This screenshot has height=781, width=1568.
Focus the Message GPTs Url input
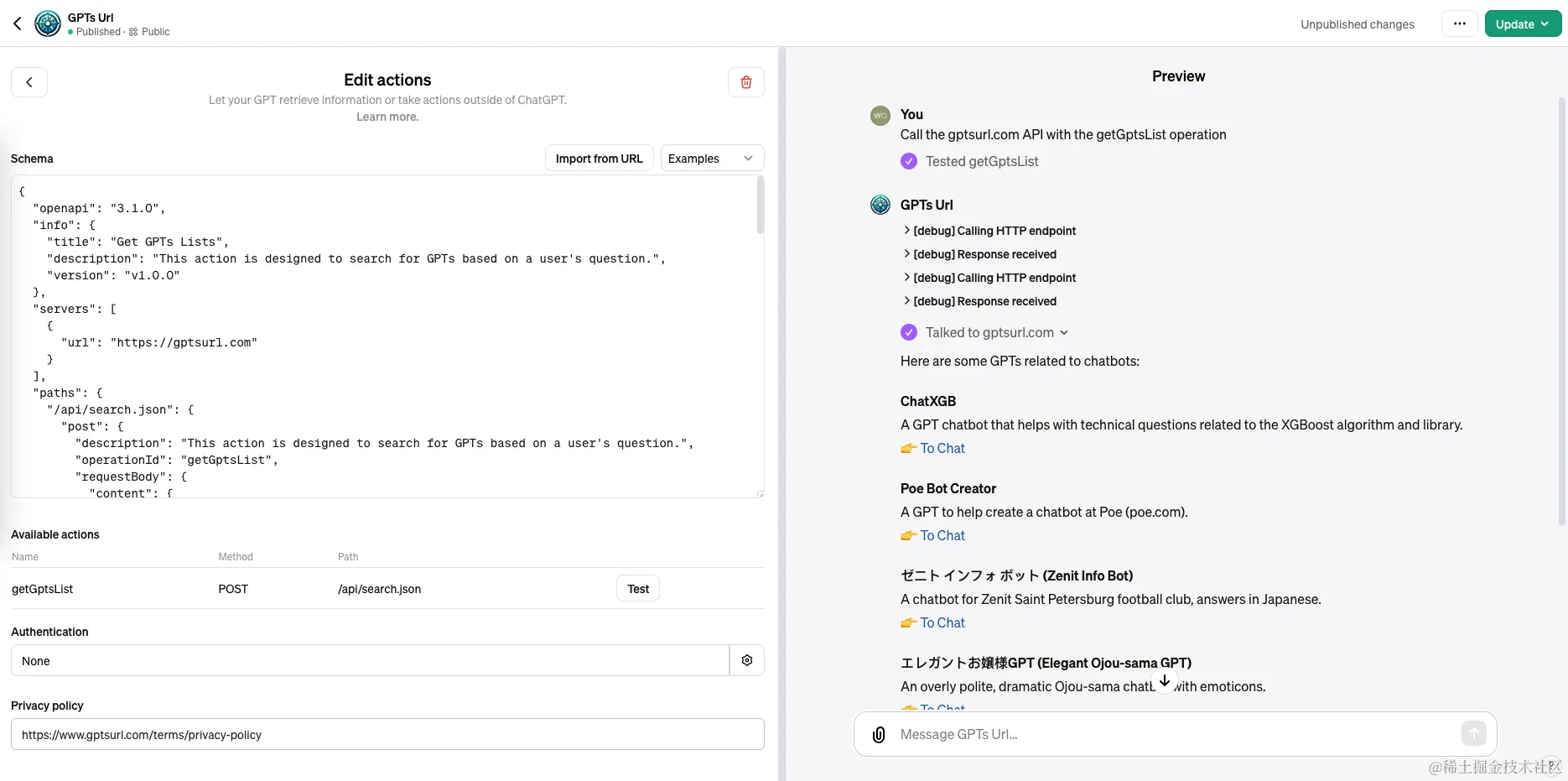tap(1174, 734)
